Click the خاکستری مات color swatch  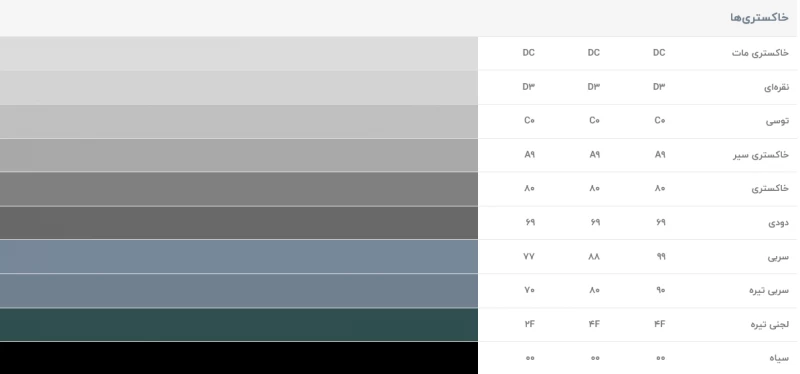[239, 54]
